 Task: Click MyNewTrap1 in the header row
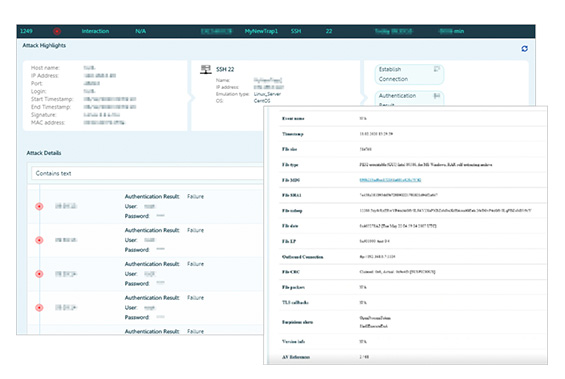click(x=261, y=31)
